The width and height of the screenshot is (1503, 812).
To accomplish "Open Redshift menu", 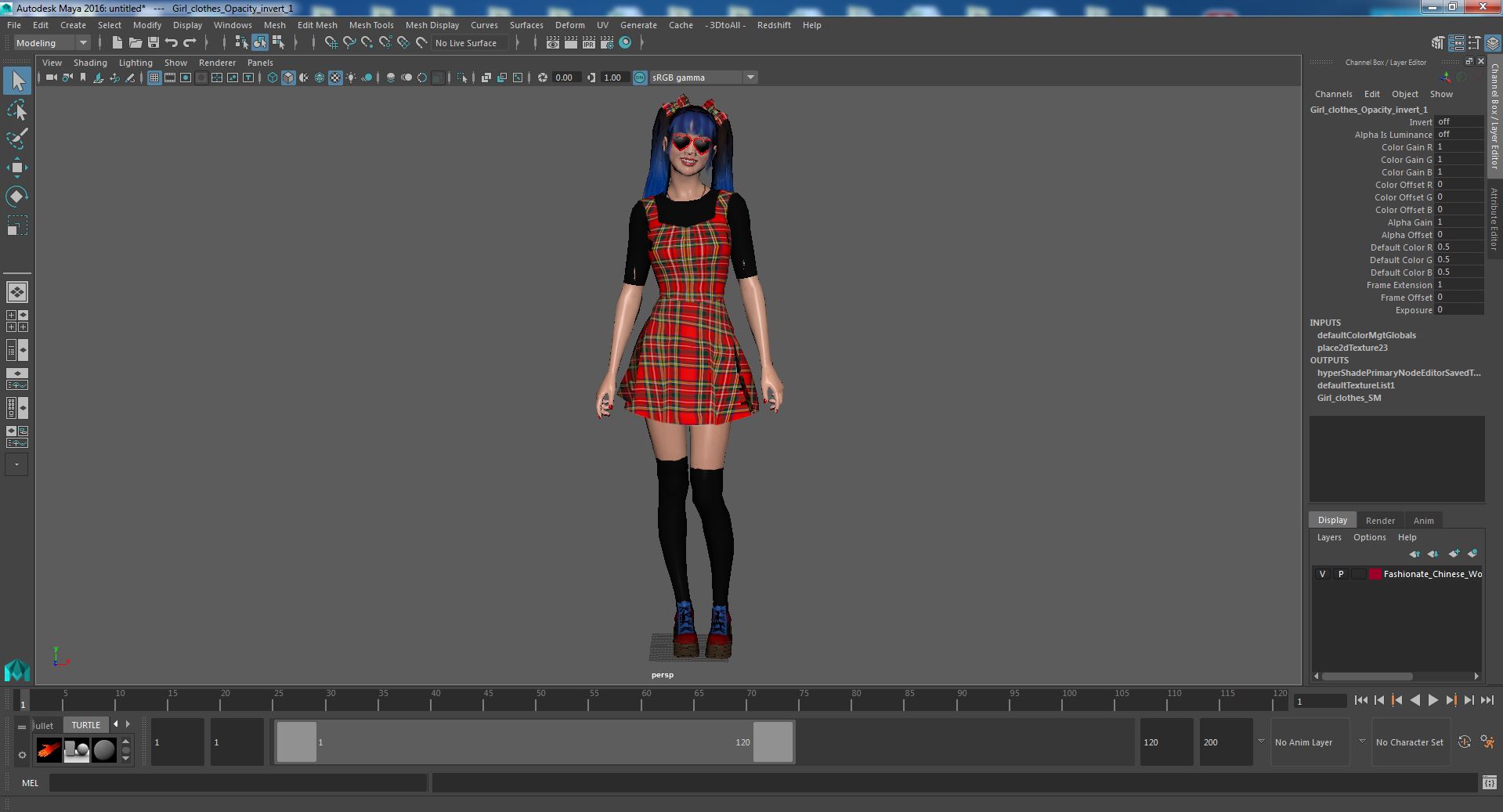I will [774, 25].
